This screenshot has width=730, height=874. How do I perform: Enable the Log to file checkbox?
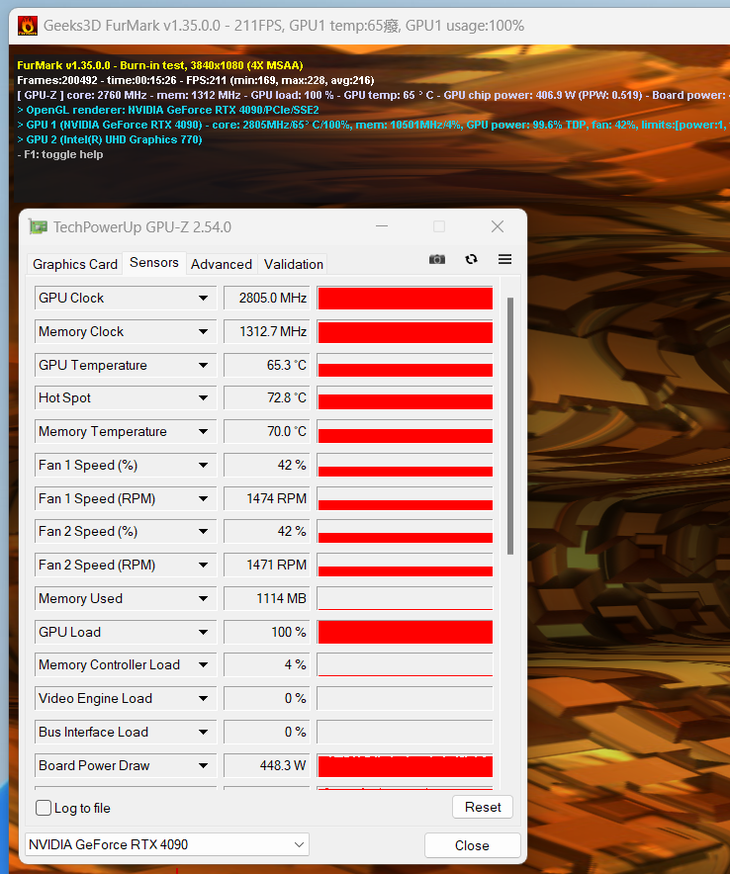(x=44, y=808)
